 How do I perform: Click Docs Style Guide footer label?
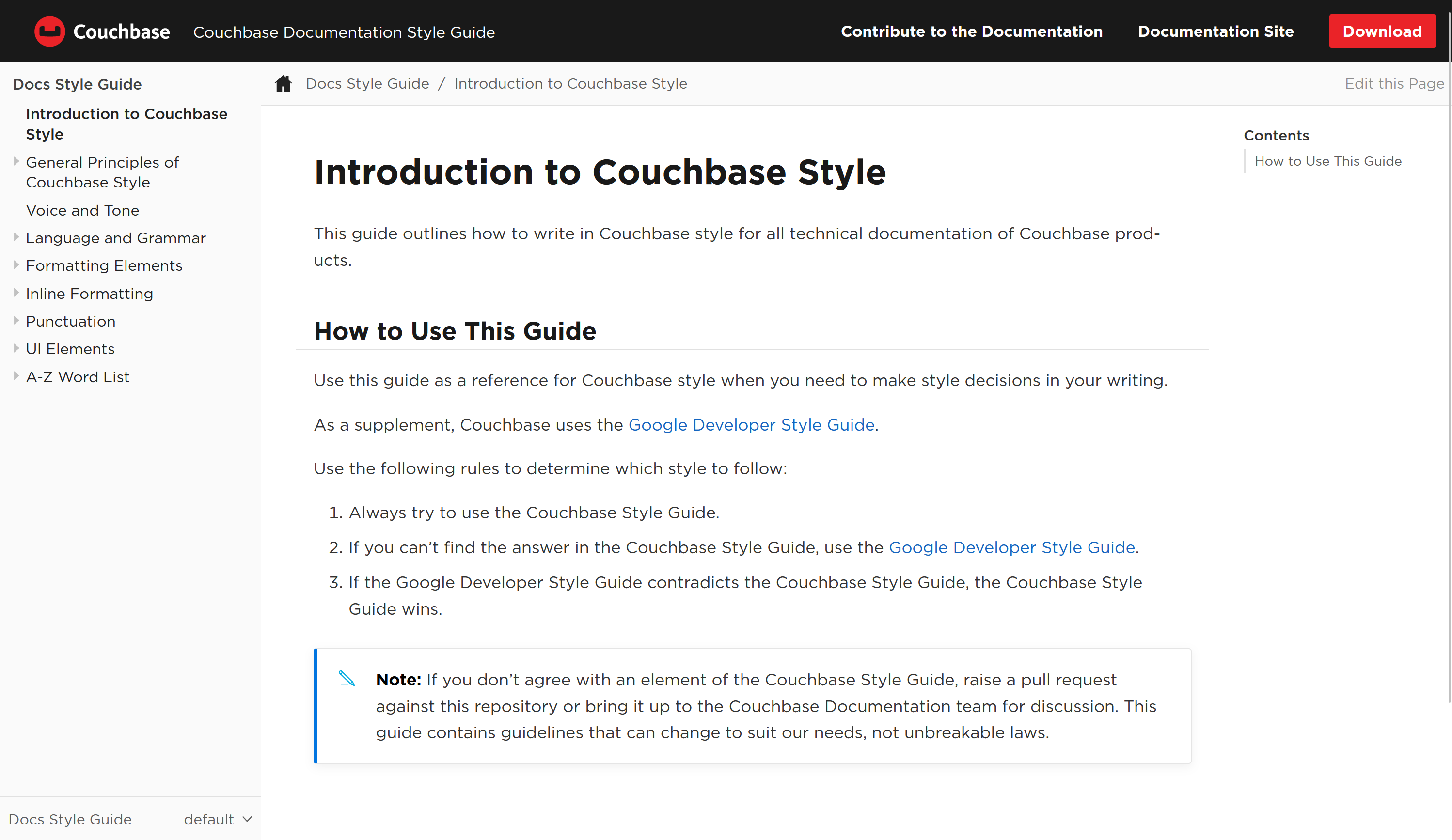coord(70,819)
